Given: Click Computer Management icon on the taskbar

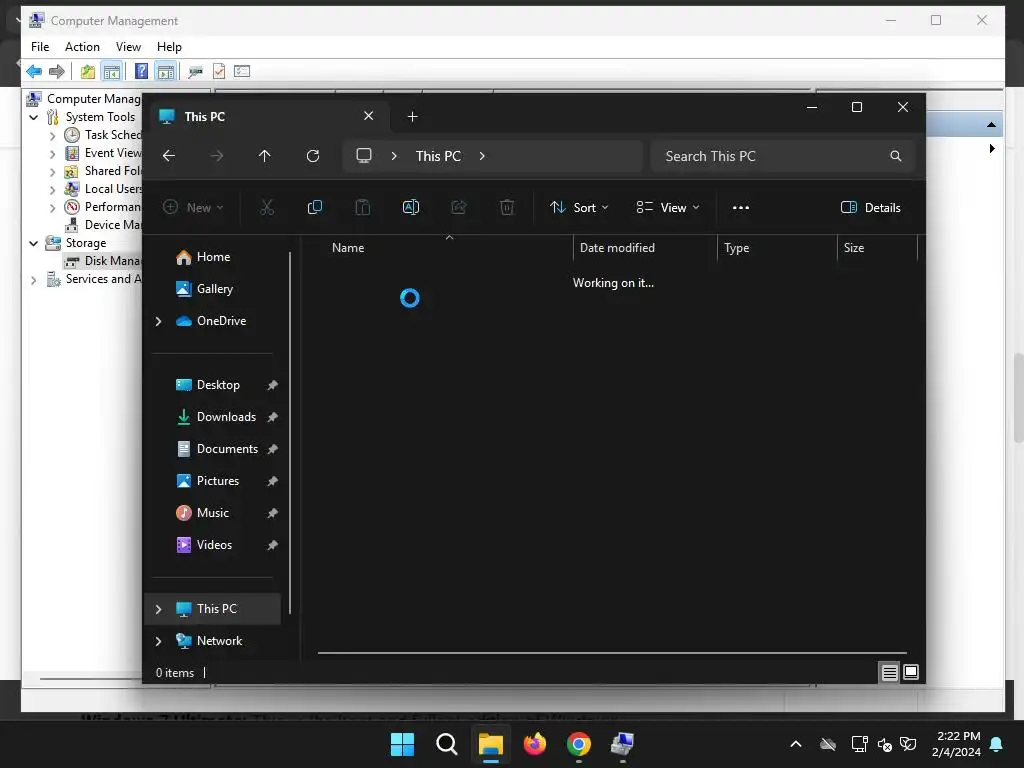Looking at the screenshot, I should tap(622, 744).
